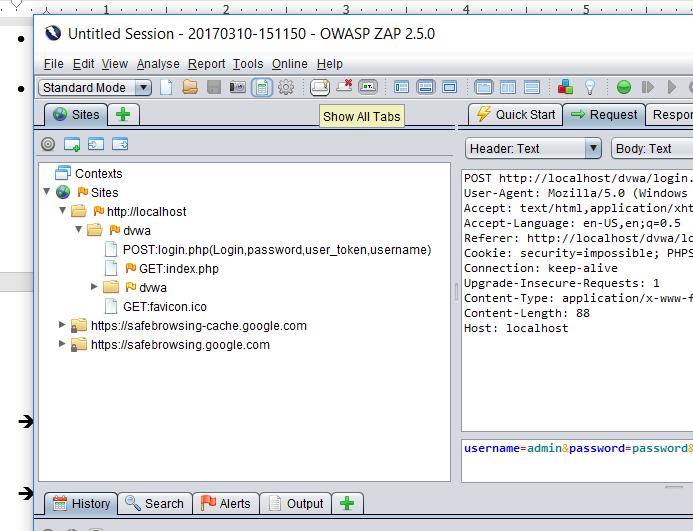Click the Content-Length: 88 header line
693x531 pixels.
526,313
